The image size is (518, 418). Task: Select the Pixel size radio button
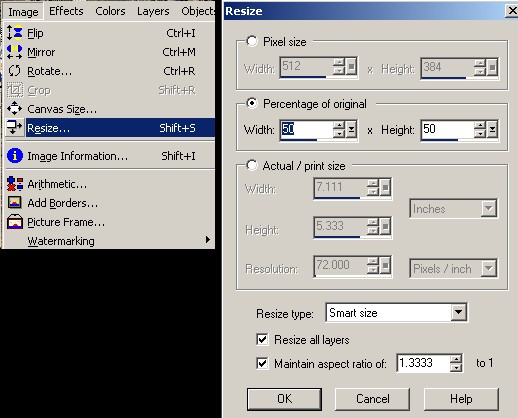click(x=252, y=41)
